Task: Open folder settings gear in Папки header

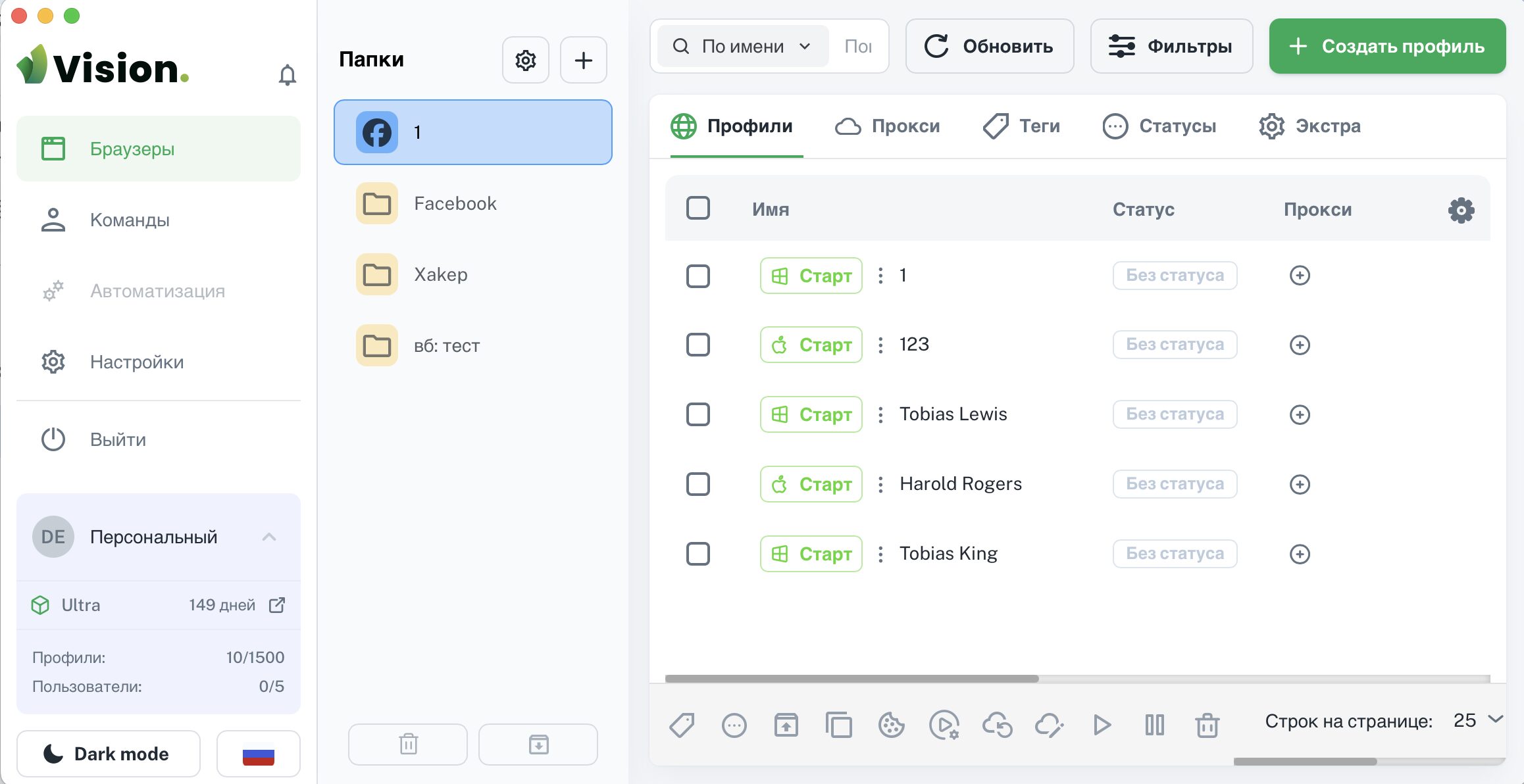Action: 525,60
